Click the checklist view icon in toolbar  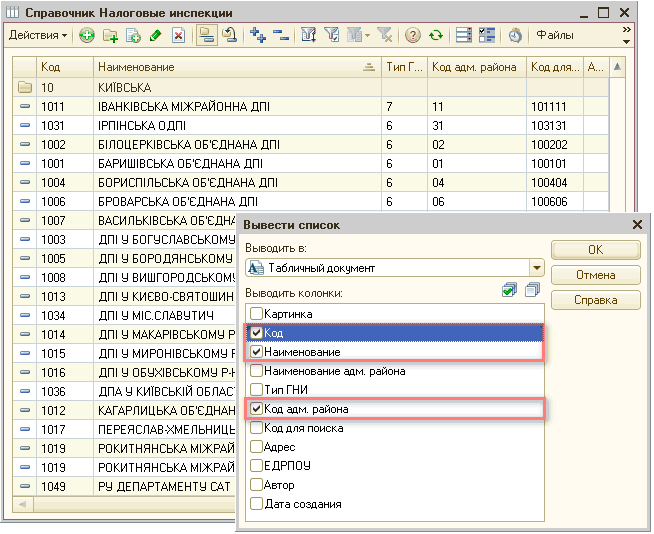point(486,35)
